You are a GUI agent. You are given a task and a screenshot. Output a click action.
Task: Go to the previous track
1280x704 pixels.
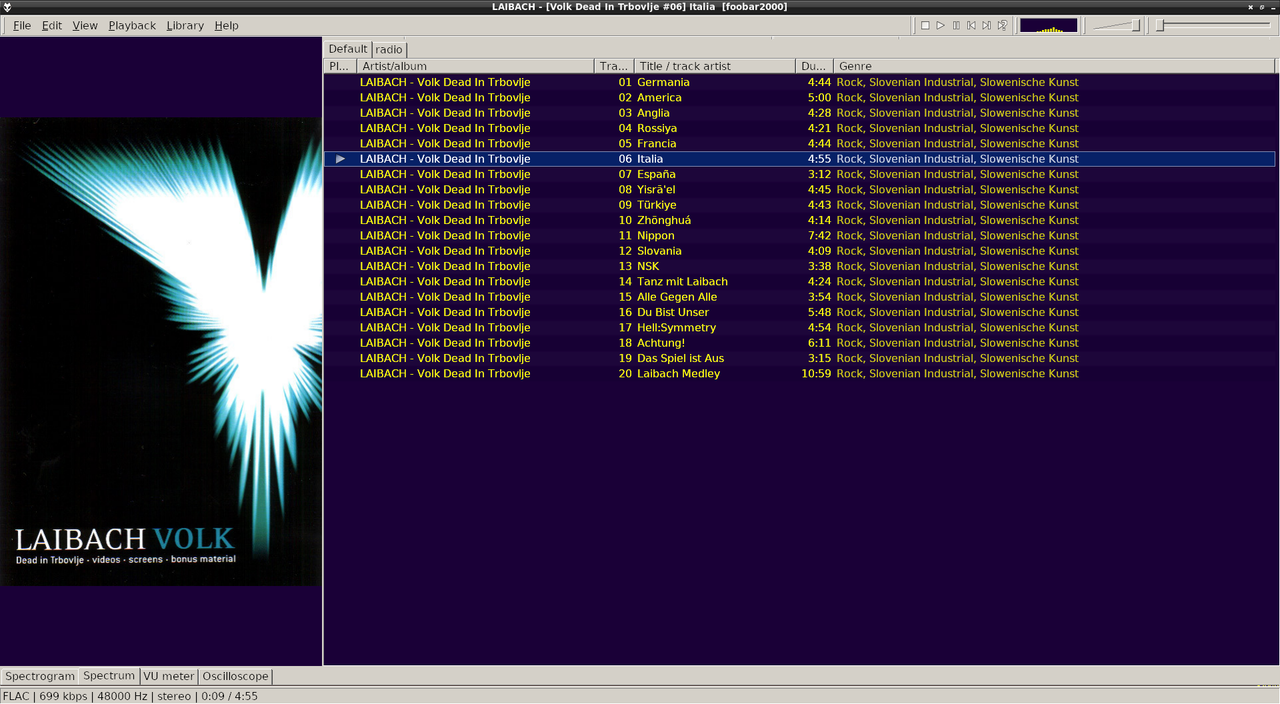(971, 25)
